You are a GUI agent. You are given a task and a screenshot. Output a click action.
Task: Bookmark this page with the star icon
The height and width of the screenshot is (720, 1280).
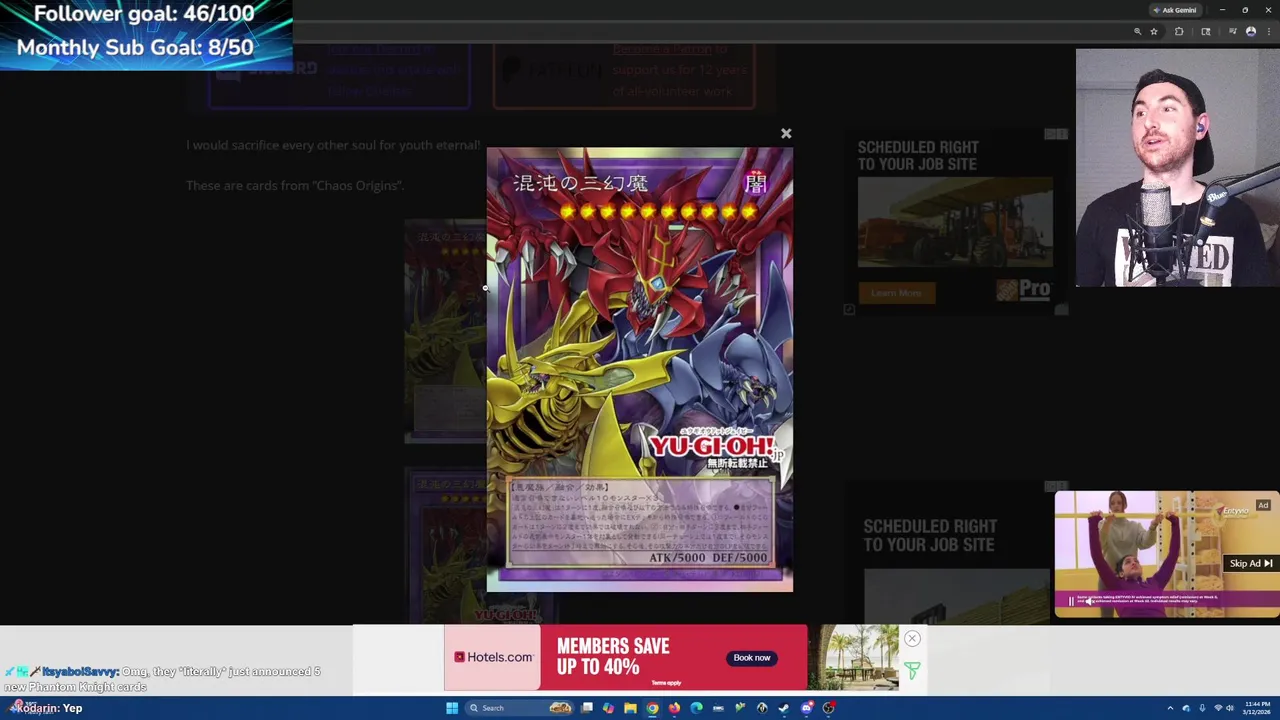(1154, 31)
